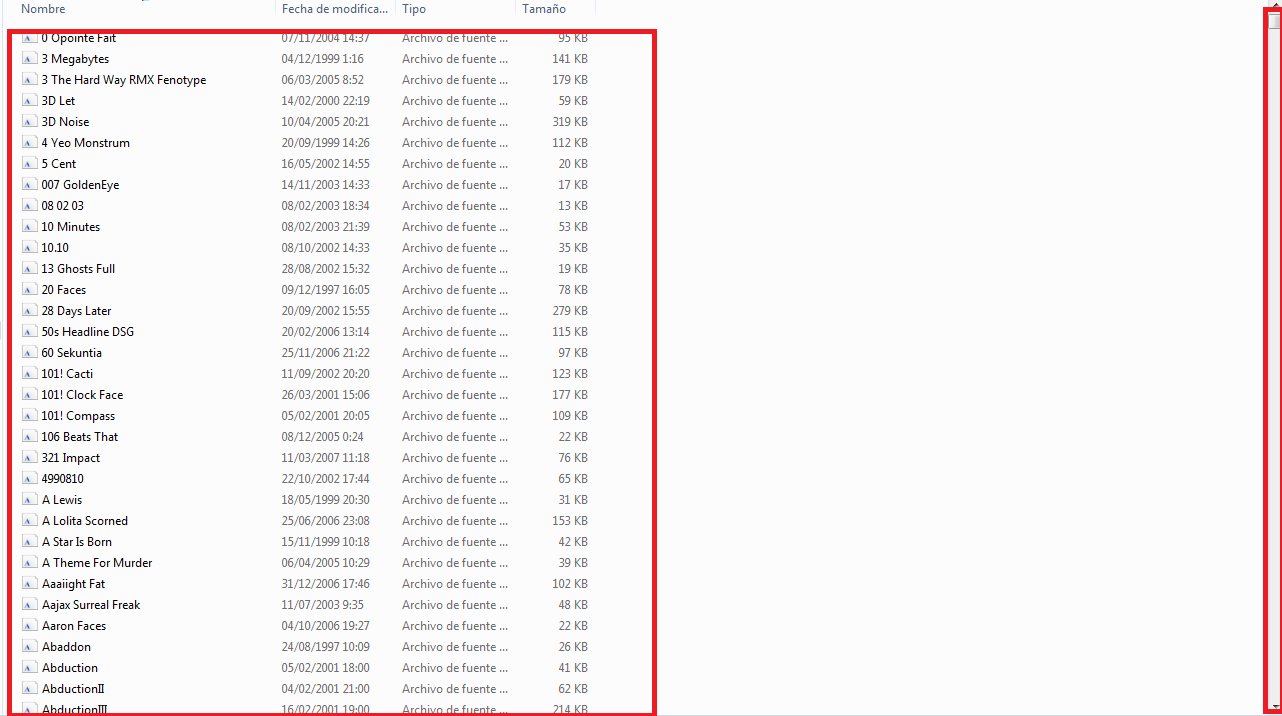Select the A Theme For Murder file
Screen dimensions: 1282x716
point(97,563)
